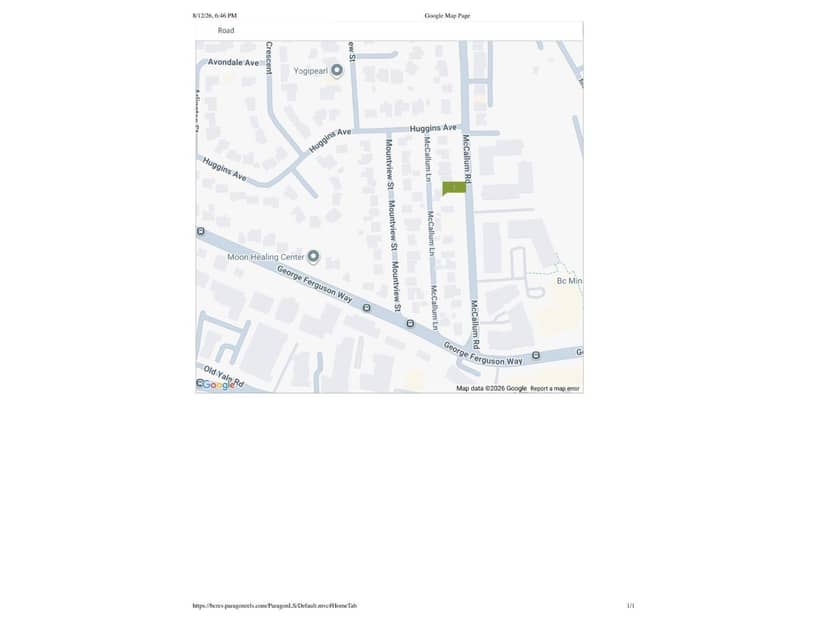Select the Road map view tab
Viewport: 828px width, 621px height.
tap(226, 31)
